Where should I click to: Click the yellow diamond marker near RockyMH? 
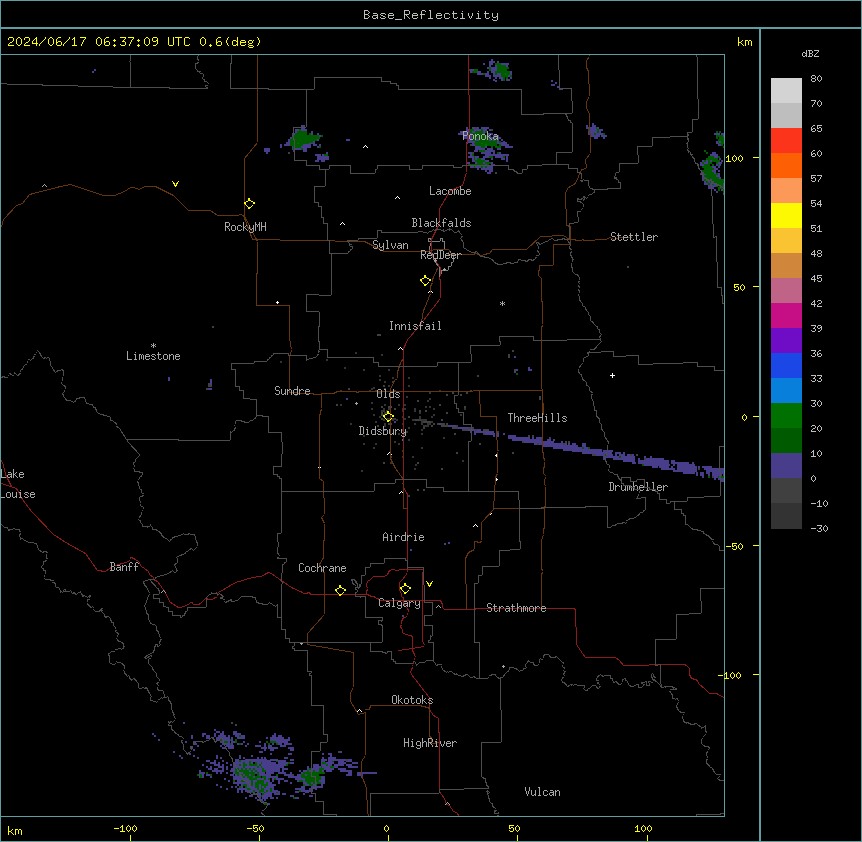[x=249, y=204]
